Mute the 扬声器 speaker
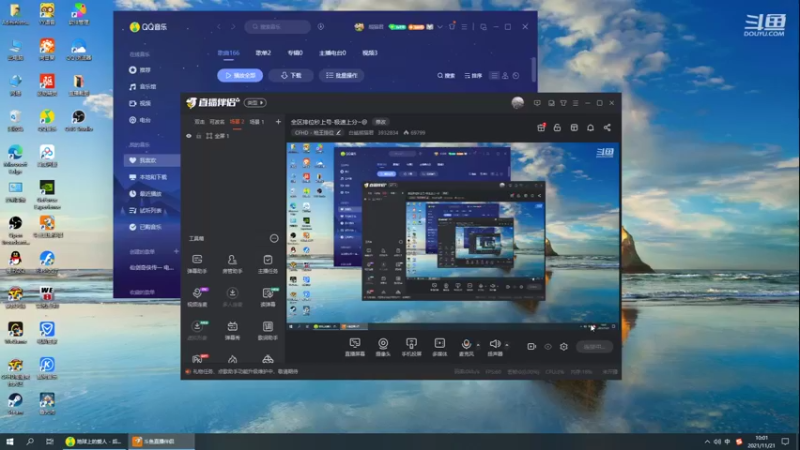 (494, 347)
